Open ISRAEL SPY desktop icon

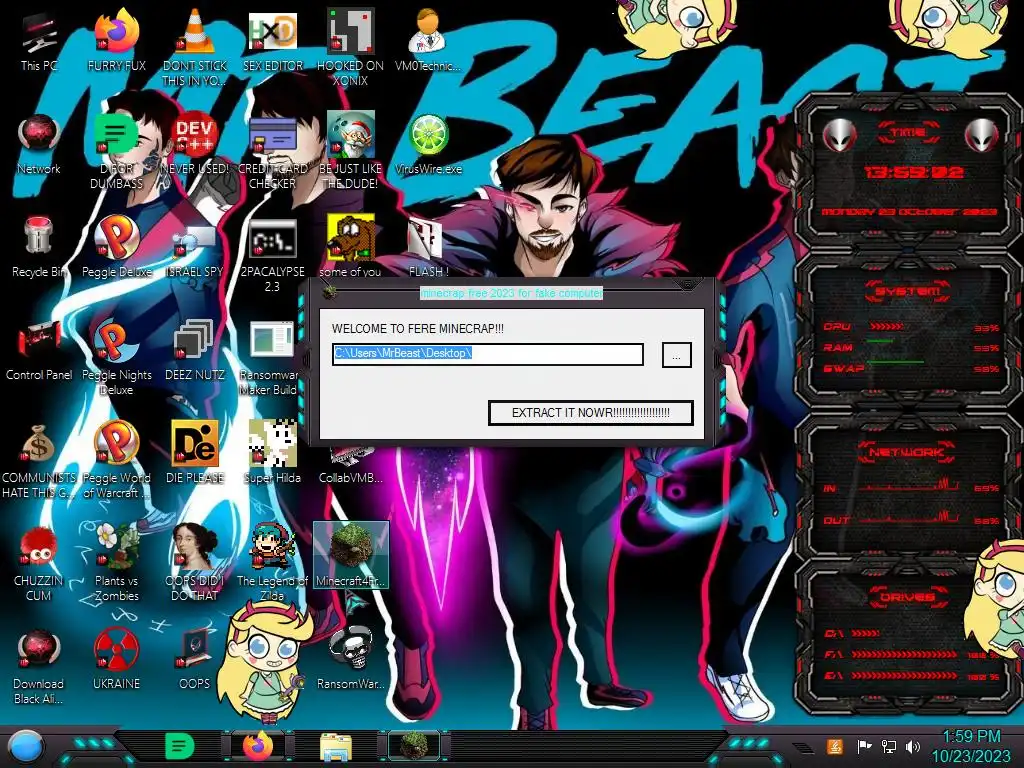tap(195, 247)
